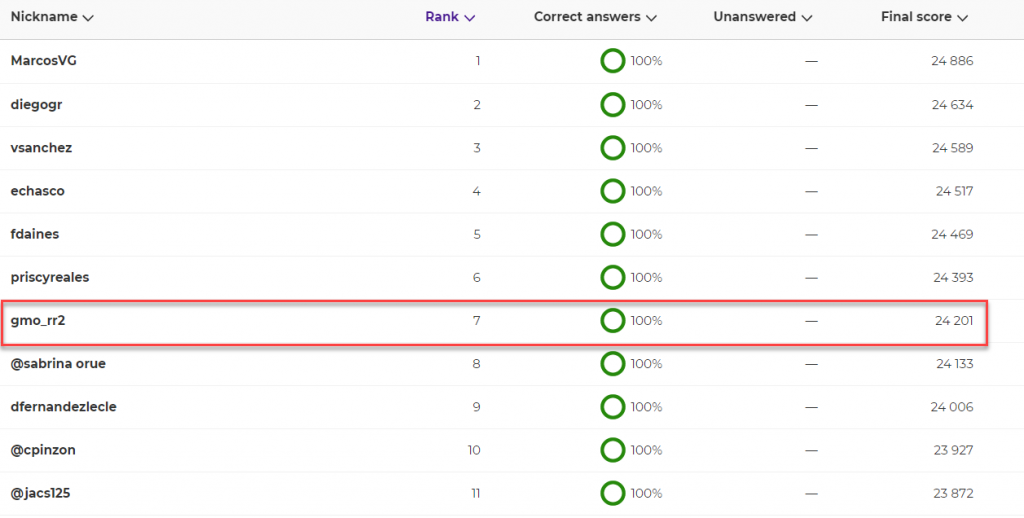Click the green accuracy ring for priscyreales
This screenshot has height=518, width=1024.
[x=613, y=278]
